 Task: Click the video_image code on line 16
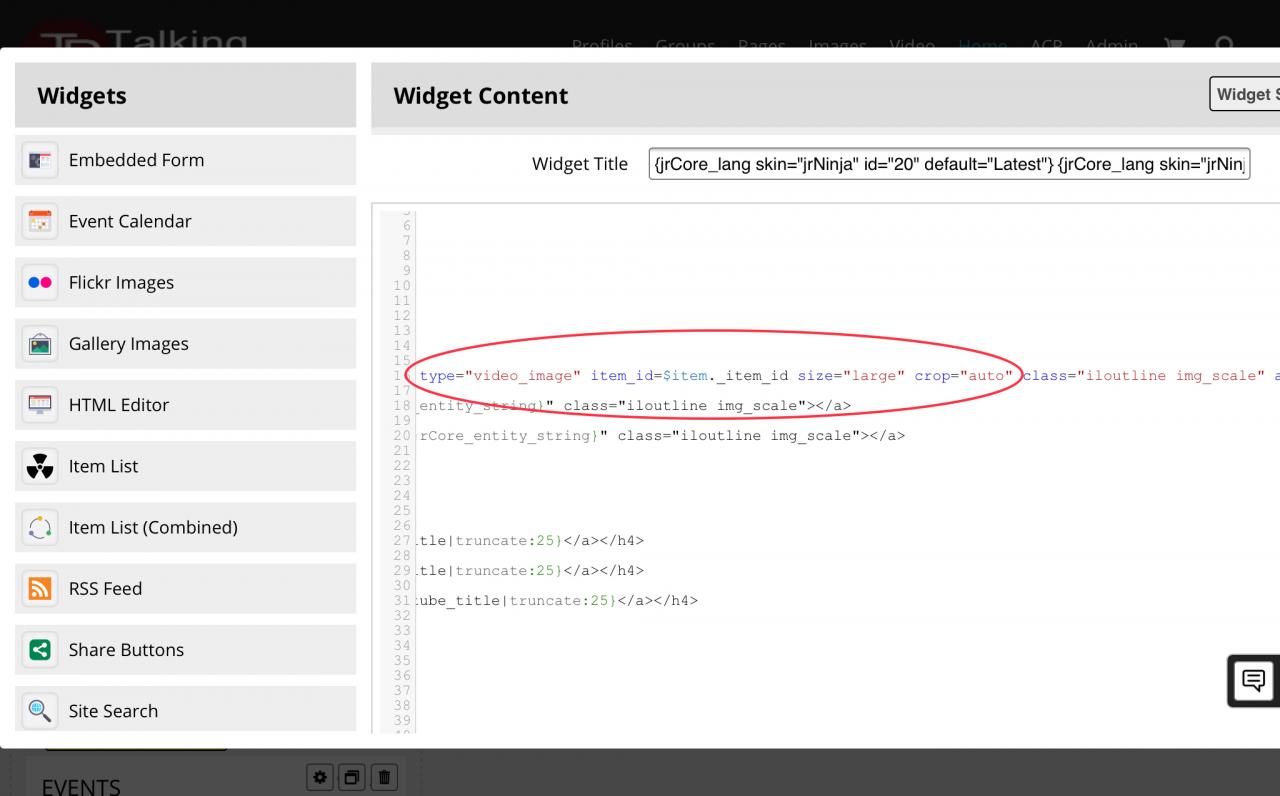522,375
